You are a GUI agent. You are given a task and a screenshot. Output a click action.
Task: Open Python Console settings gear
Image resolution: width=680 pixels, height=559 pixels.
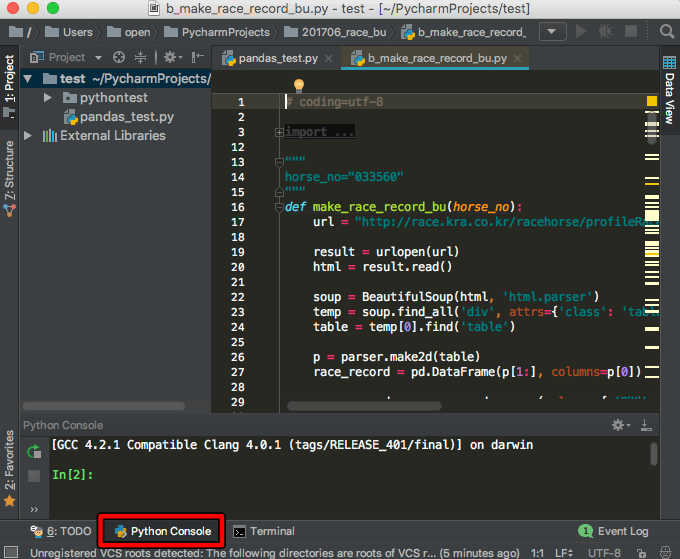(621, 425)
